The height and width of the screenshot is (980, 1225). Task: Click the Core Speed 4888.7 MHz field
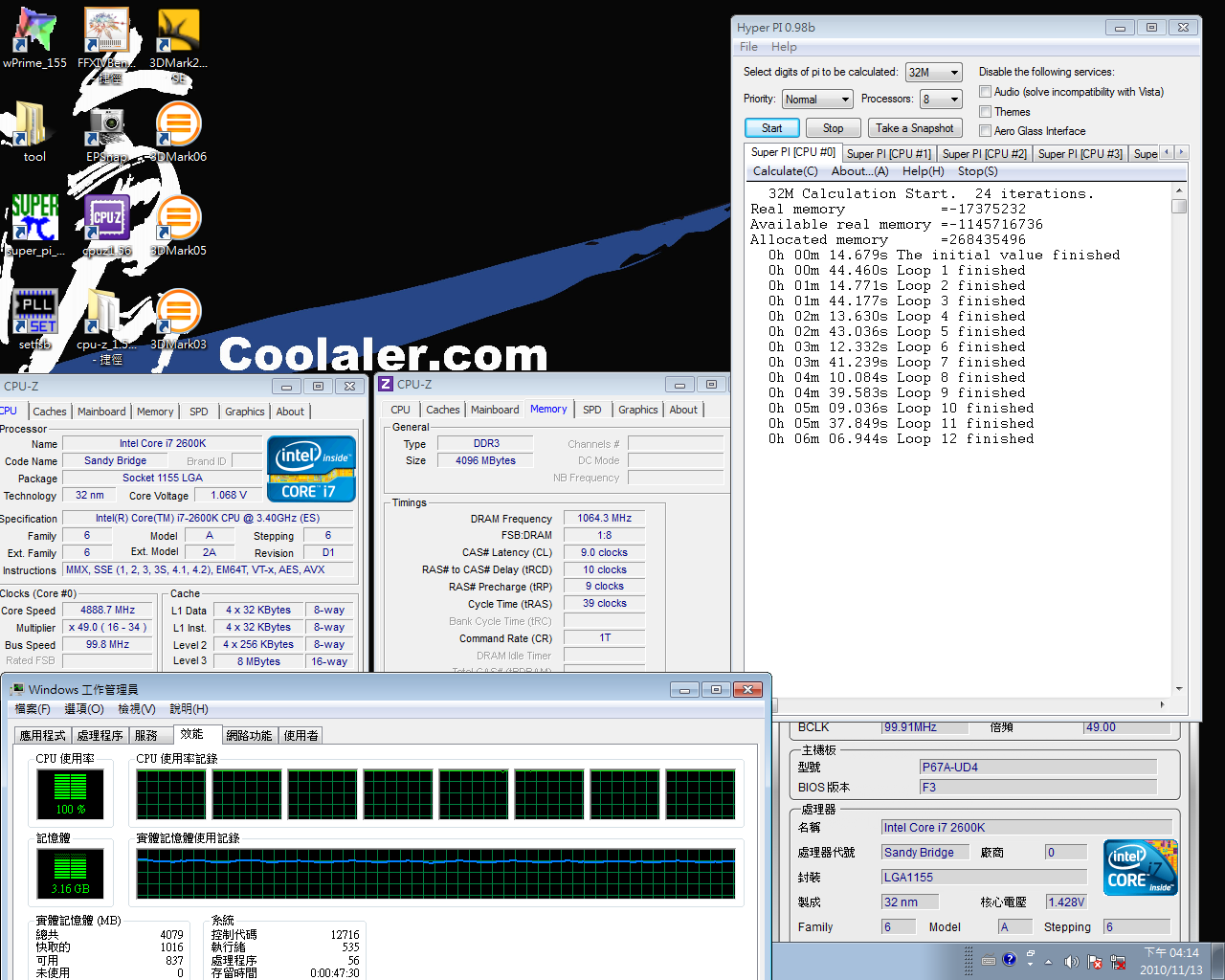point(107,610)
